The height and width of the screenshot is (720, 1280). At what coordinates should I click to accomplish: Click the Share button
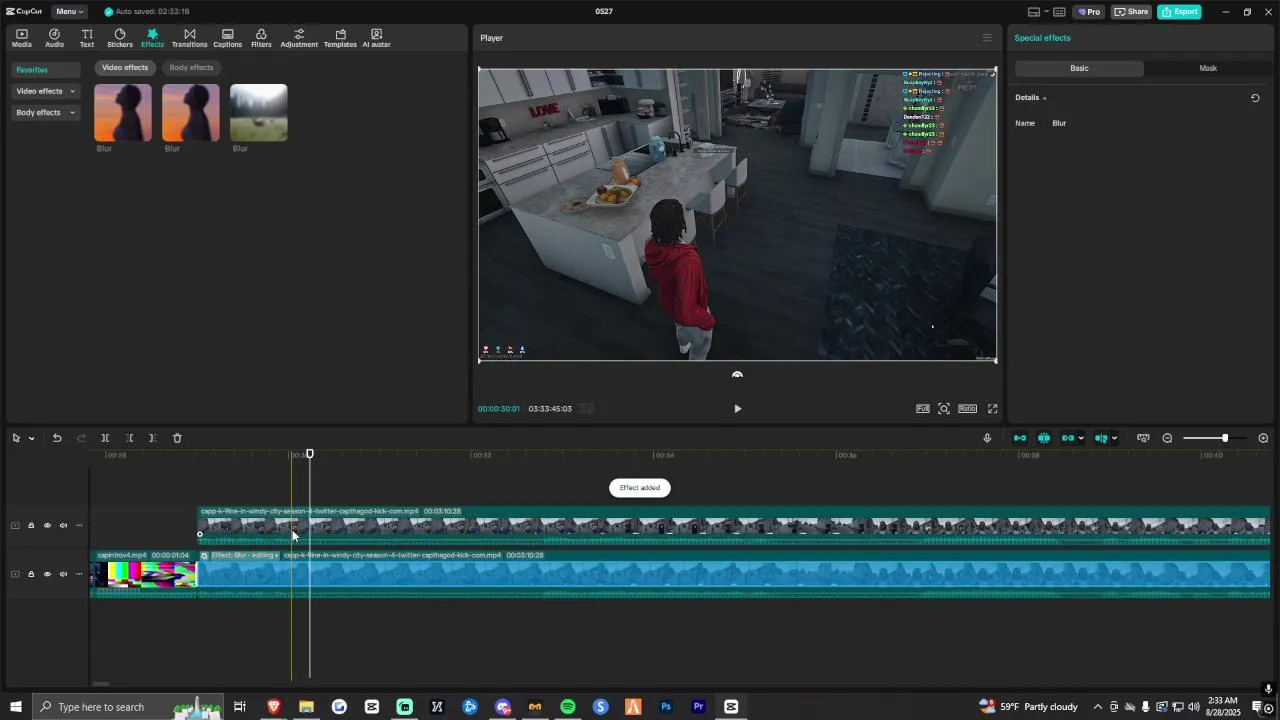point(1131,12)
